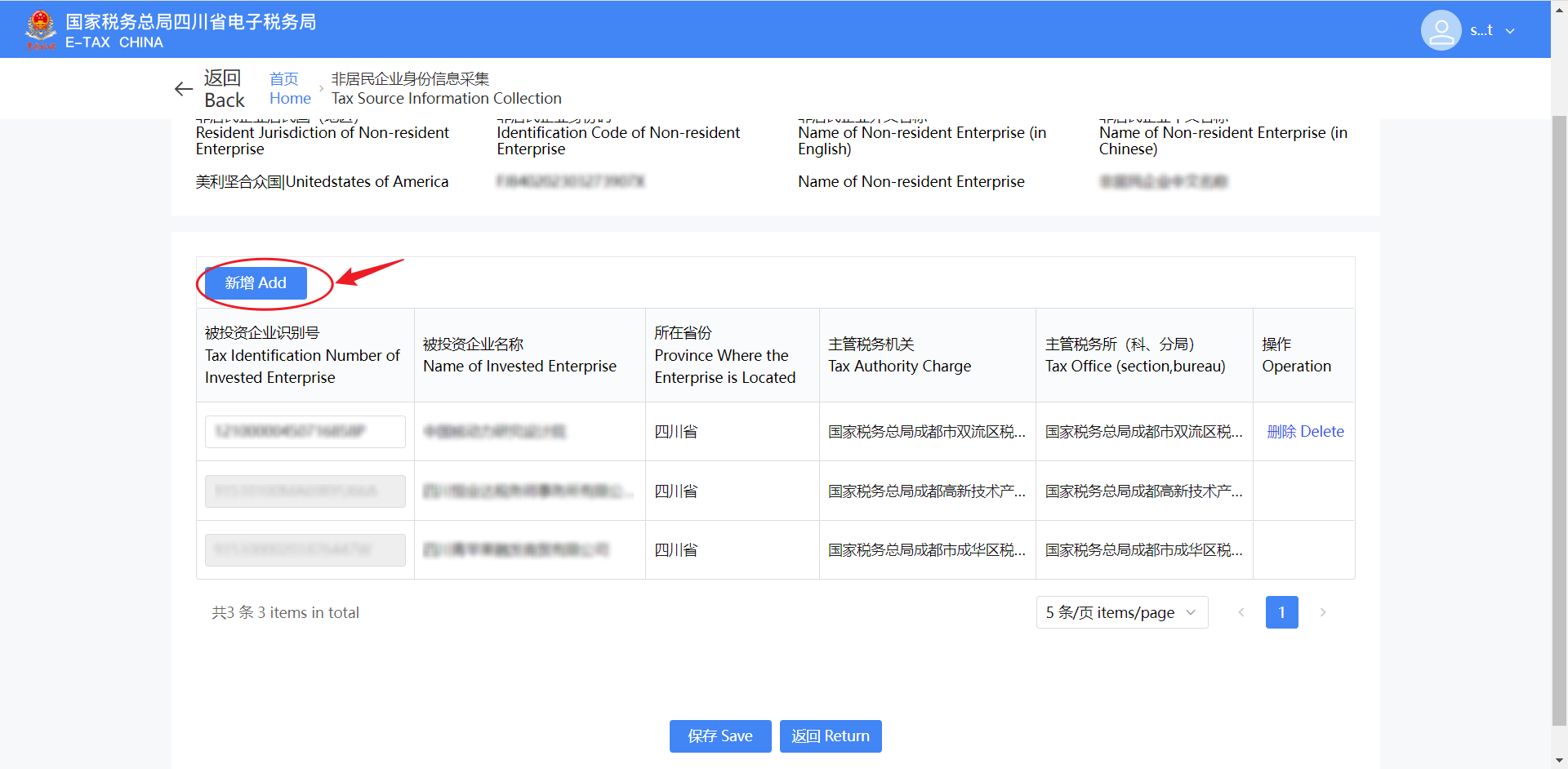The height and width of the screenshot is (769, 1568).
Task: Click first row tax identification number field
Action: pos(305,431)
